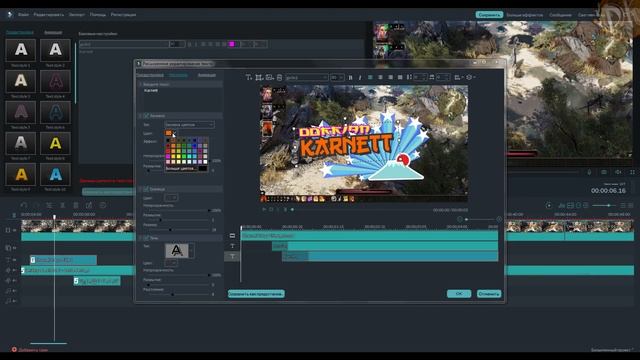Screen dimensions: 640x360
Task: Click the save as preset button
Action: (x=256, y=293)
